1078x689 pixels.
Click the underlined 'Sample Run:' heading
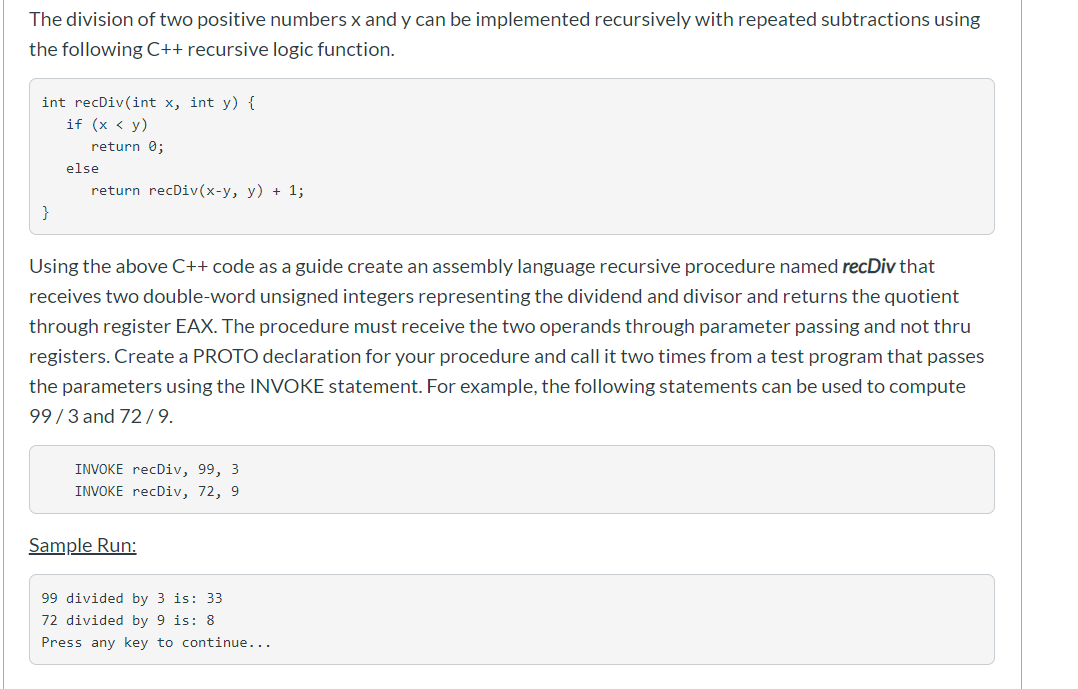click(x=82, y=545)
